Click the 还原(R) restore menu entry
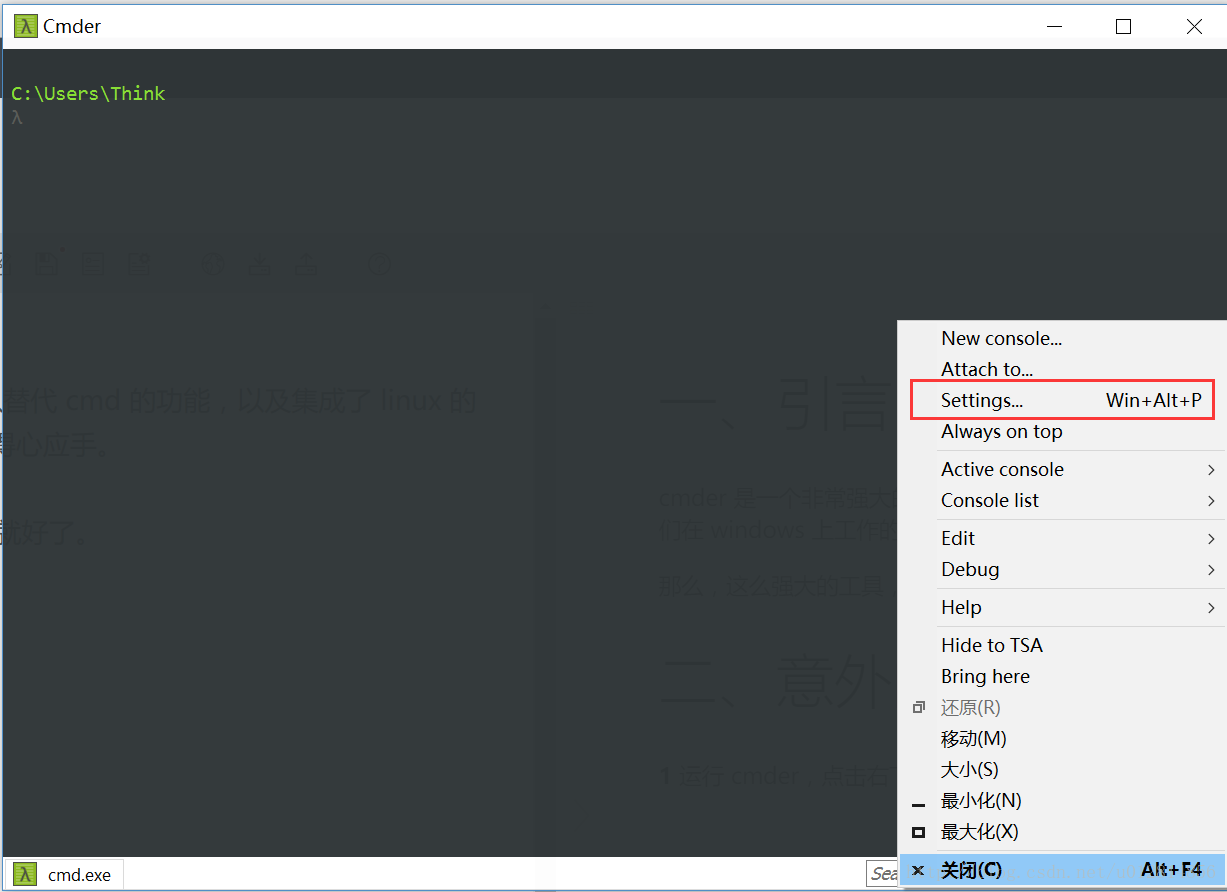Screen dimensions: 1227x892 click(1062, 707)
